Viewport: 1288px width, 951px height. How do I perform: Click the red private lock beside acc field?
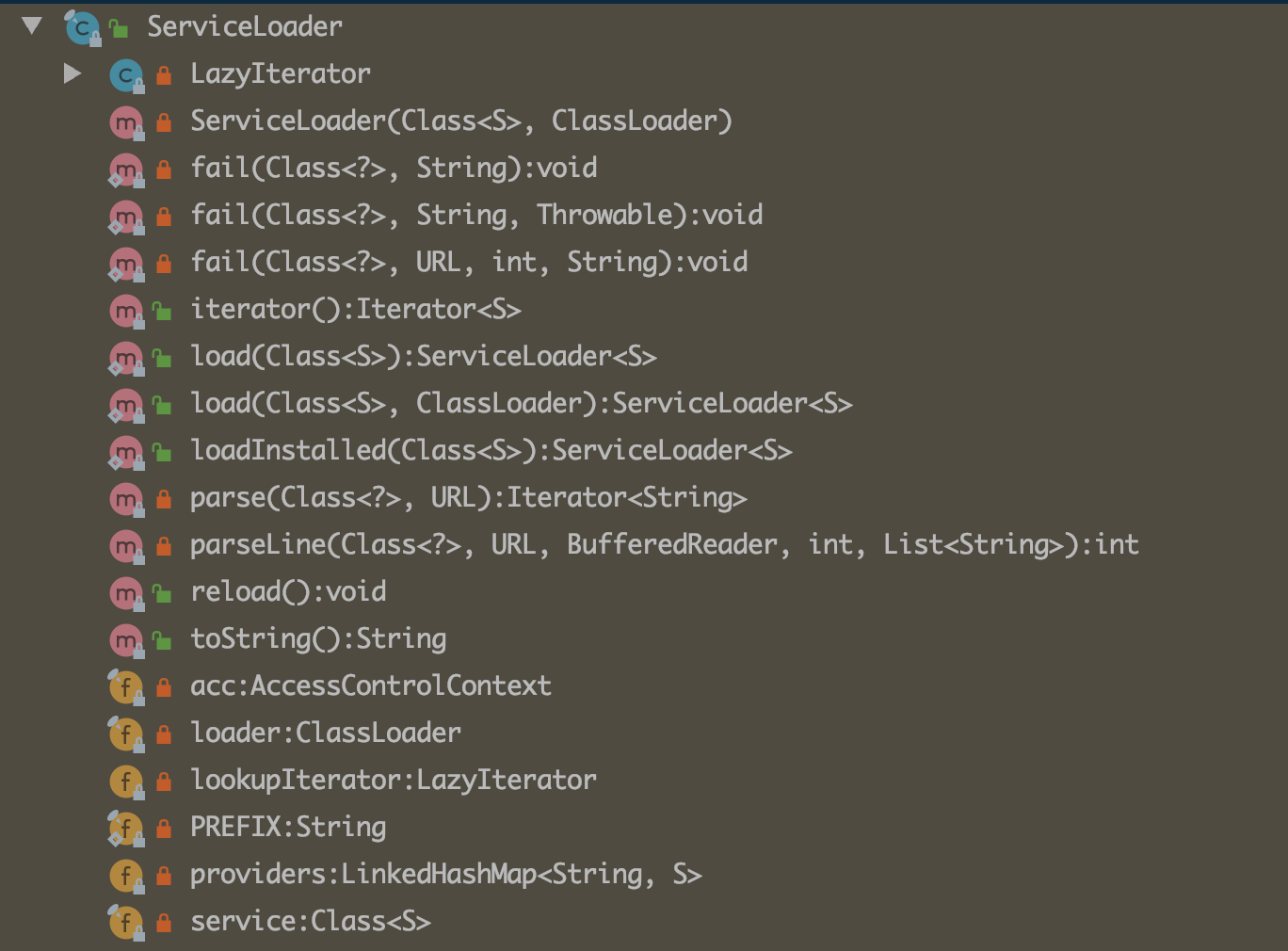[162, 685]
